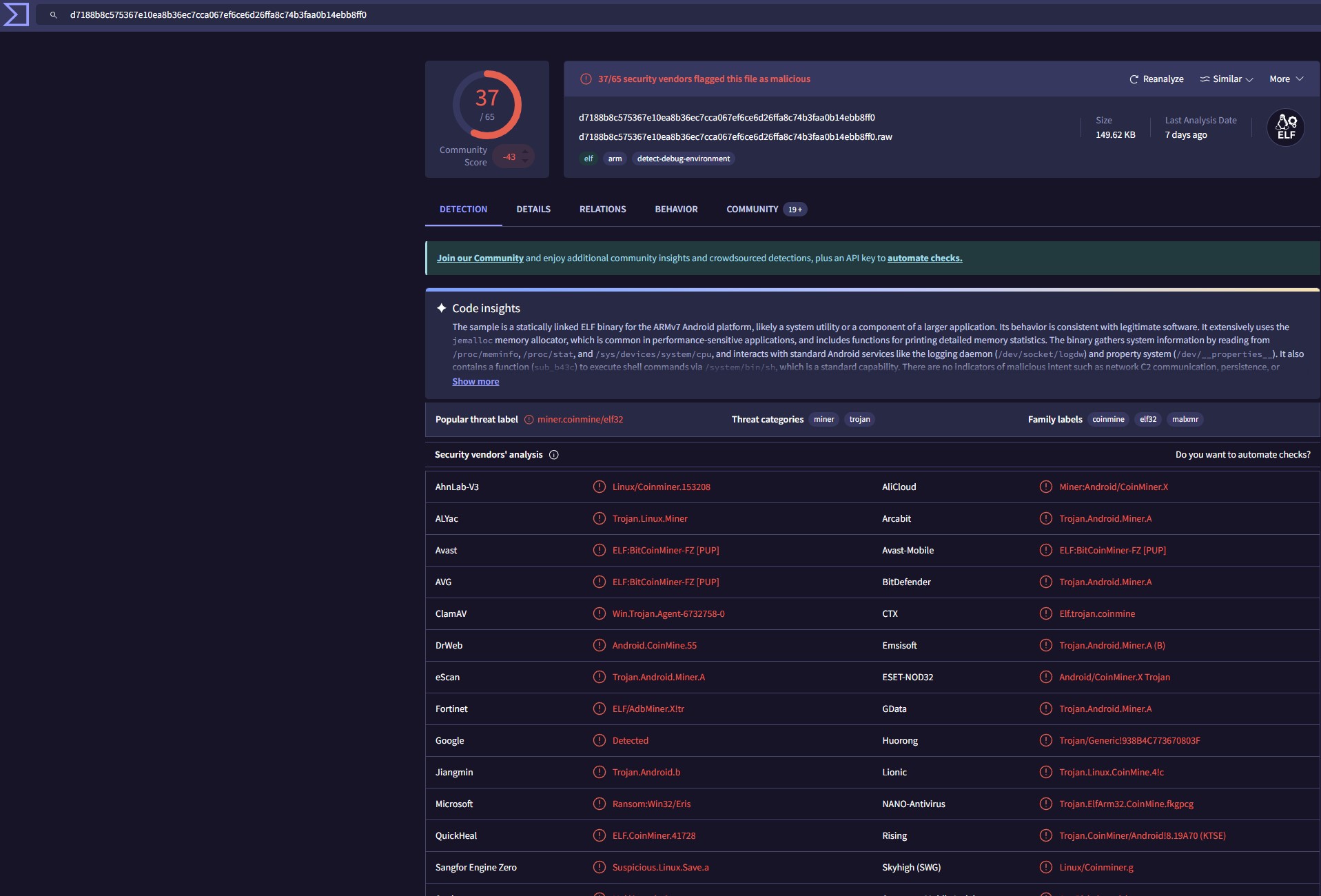This screenshot has width=1321, height=896.
Task: Click the 37/65 detection score gauge
Action: pyautogui.click(x=487, y=105)
